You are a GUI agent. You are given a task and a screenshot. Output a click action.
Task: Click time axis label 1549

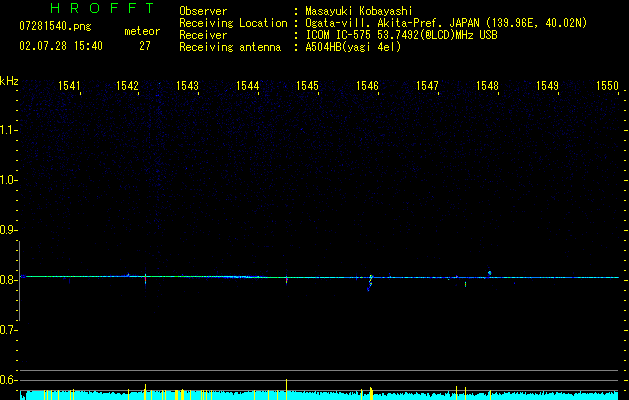pos(548,86)
